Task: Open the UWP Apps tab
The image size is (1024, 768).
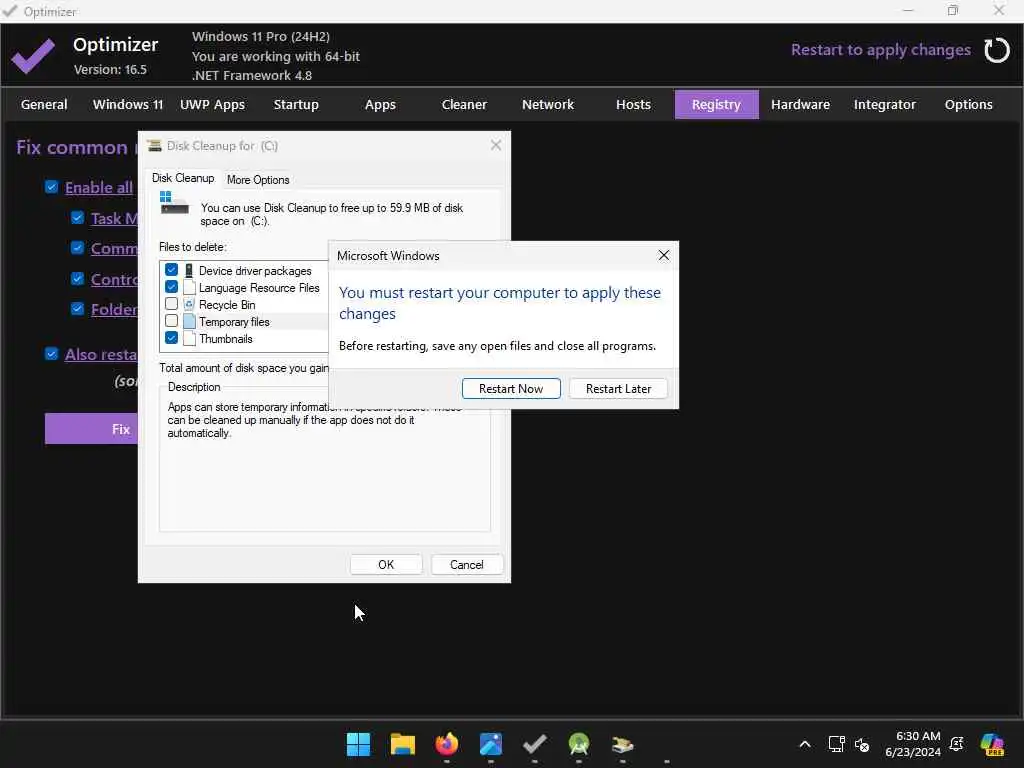Action: click(x=212, y=104)
